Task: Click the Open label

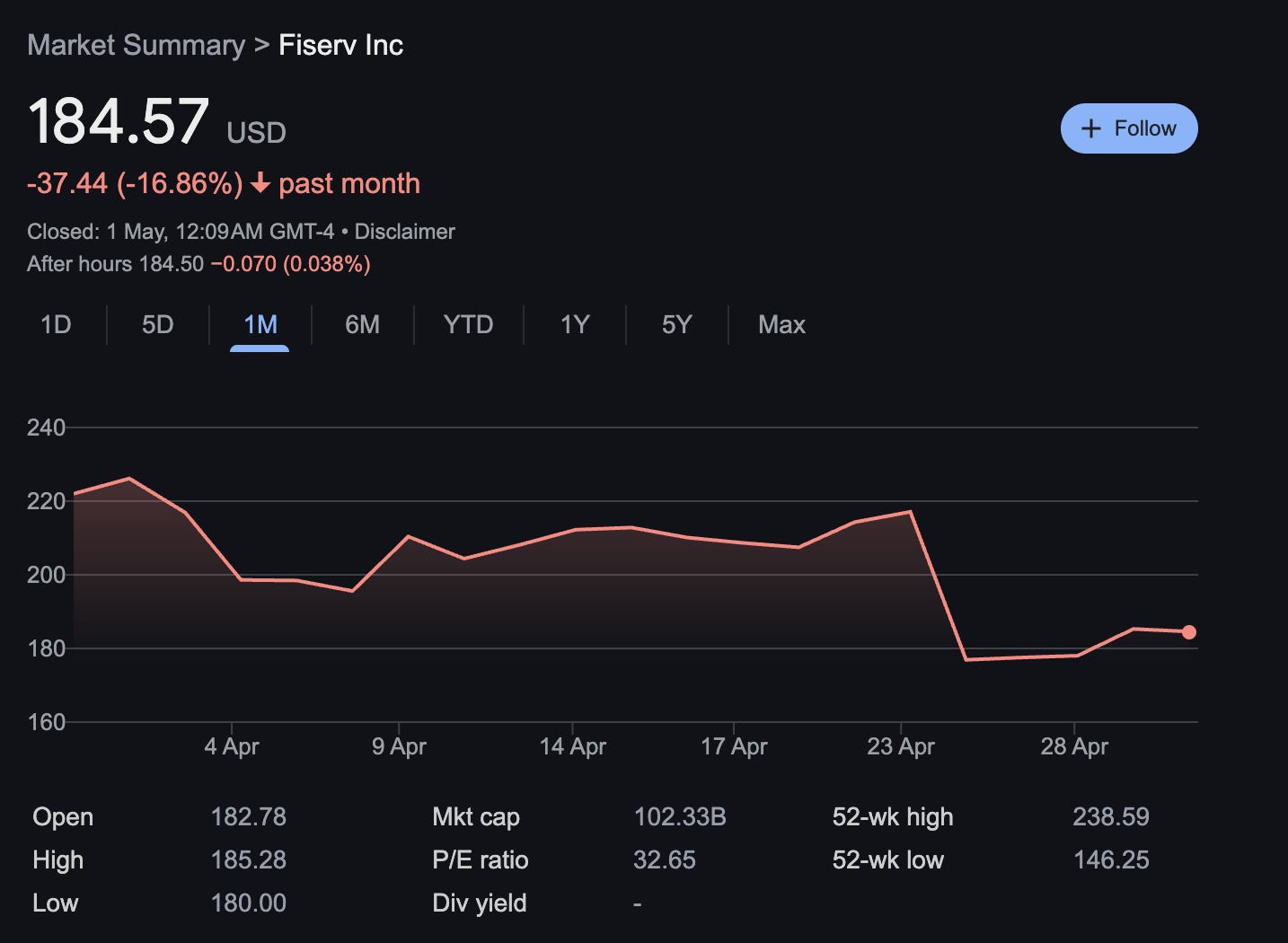Action: pos(63,817)
